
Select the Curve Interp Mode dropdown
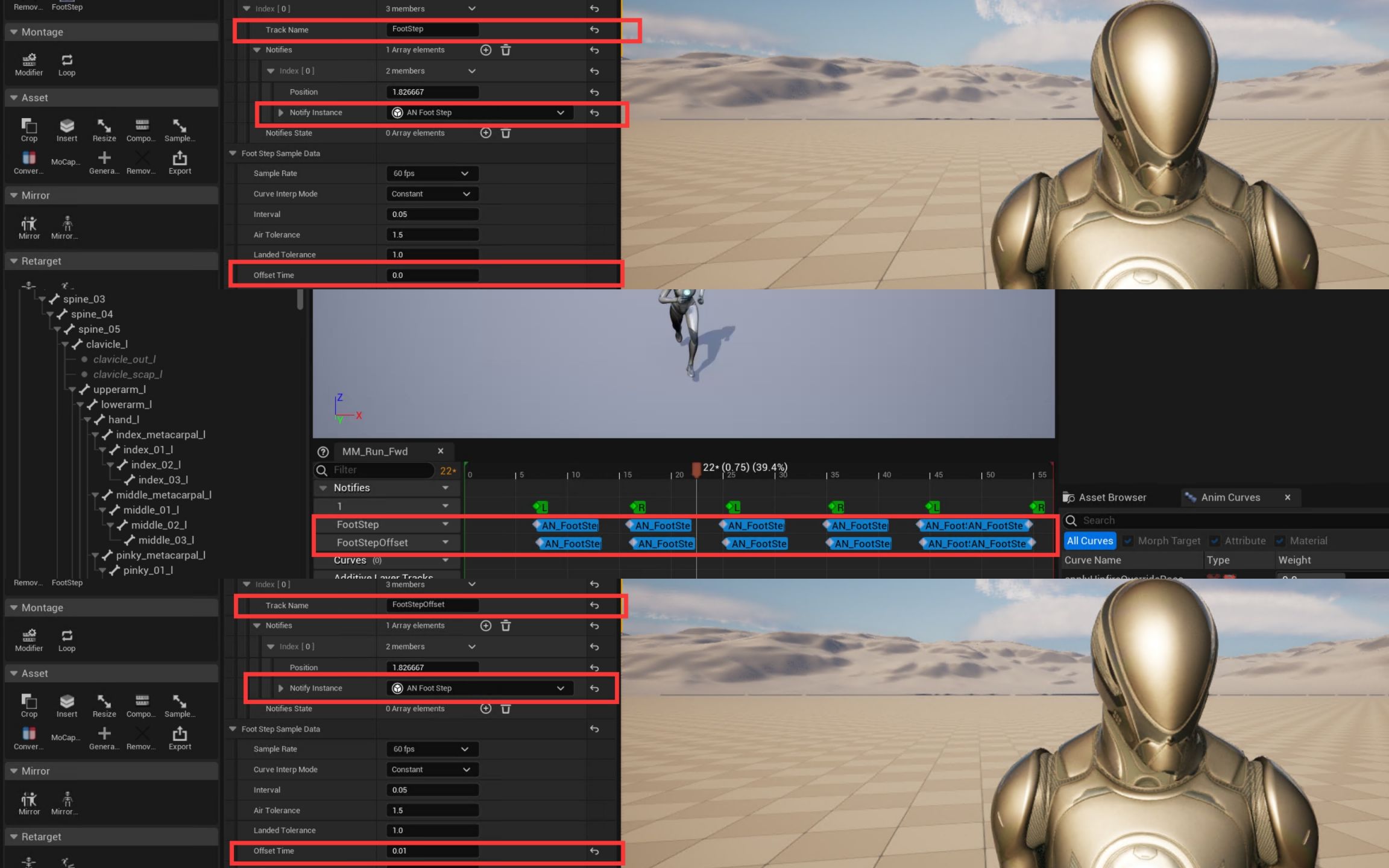coord(430,193)
